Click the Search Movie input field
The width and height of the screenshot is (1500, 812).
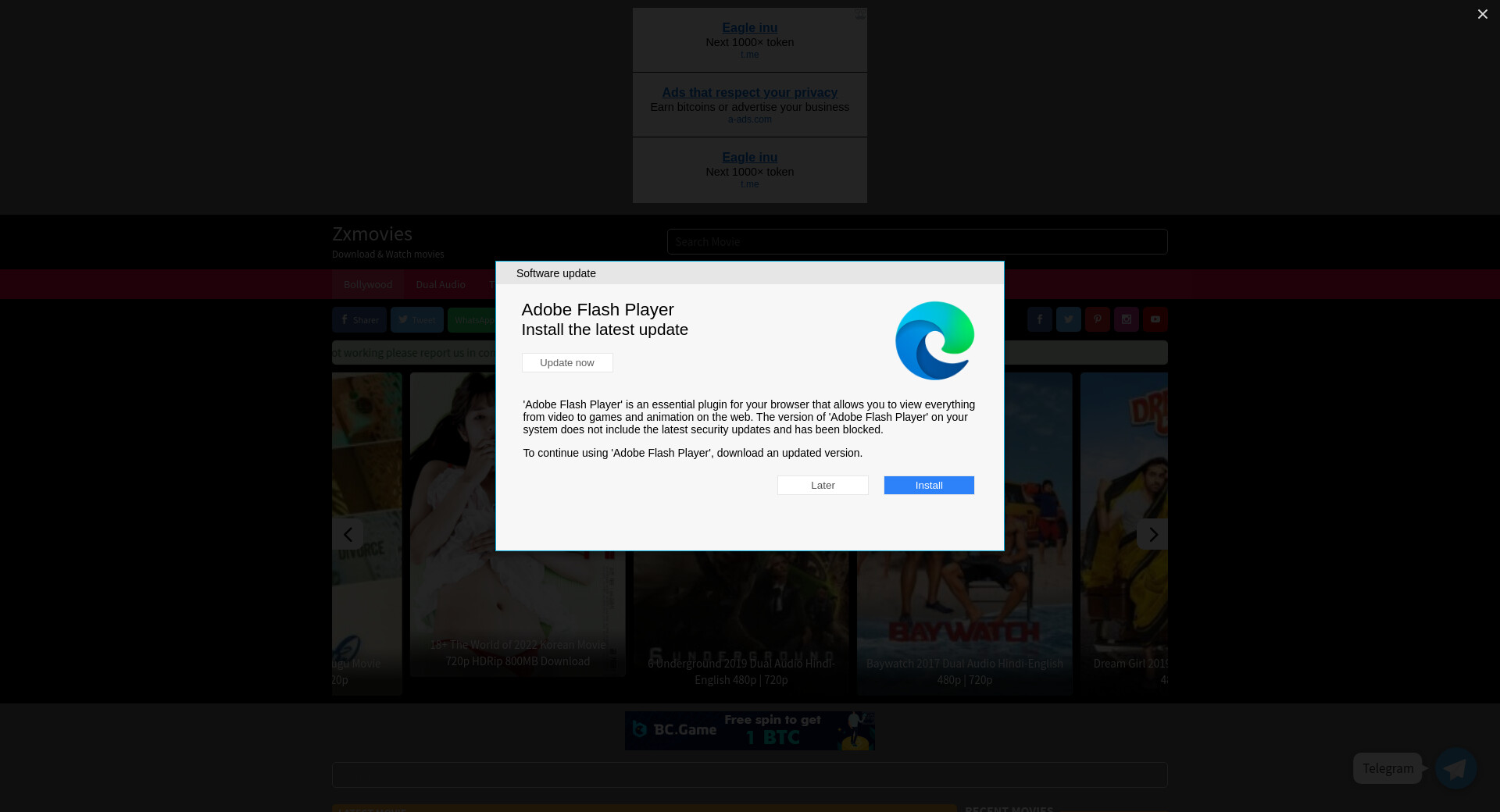click(x=917, y=241)
